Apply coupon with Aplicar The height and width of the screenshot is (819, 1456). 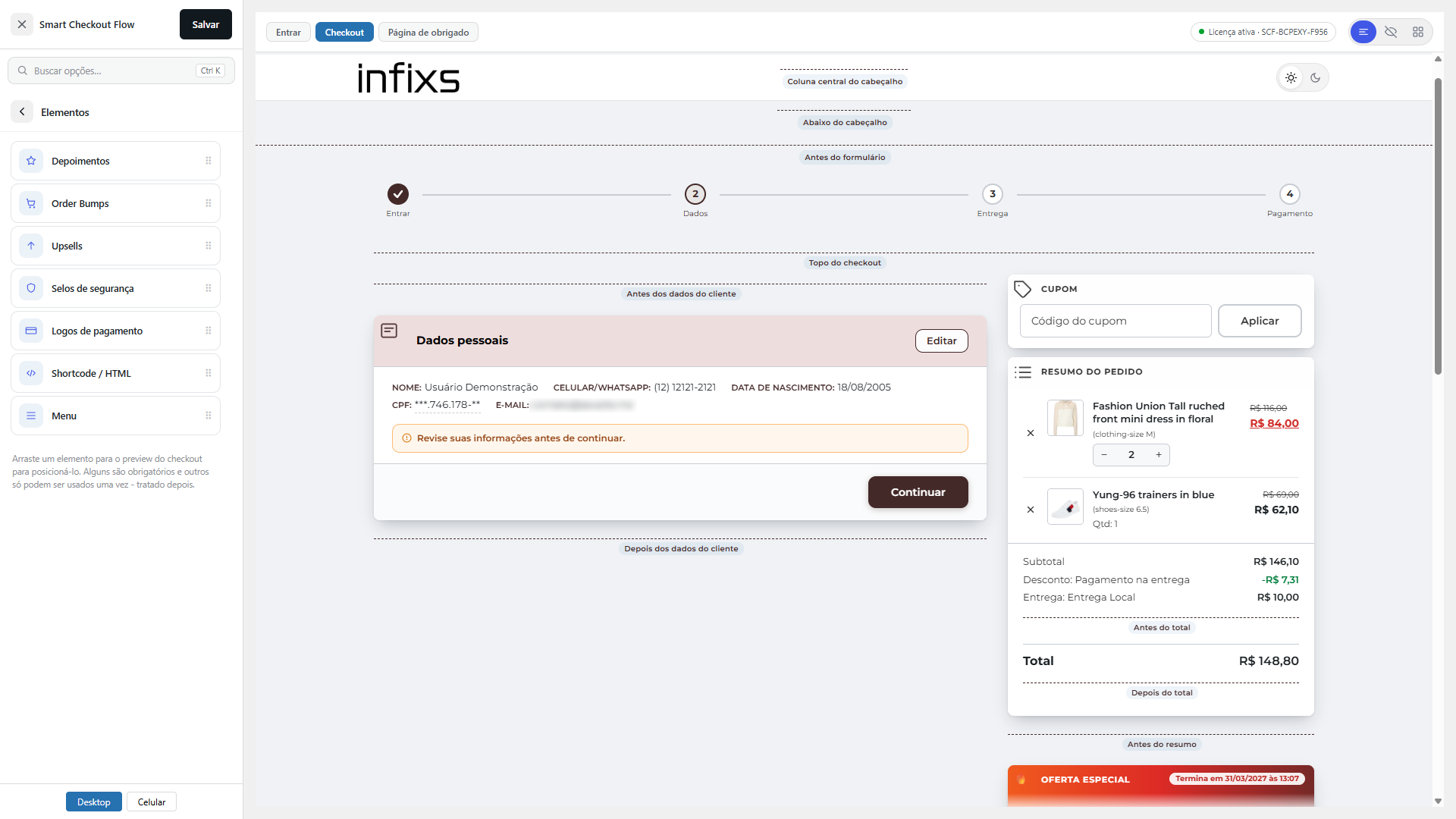pyautogui.click(x=1260, y=321)
